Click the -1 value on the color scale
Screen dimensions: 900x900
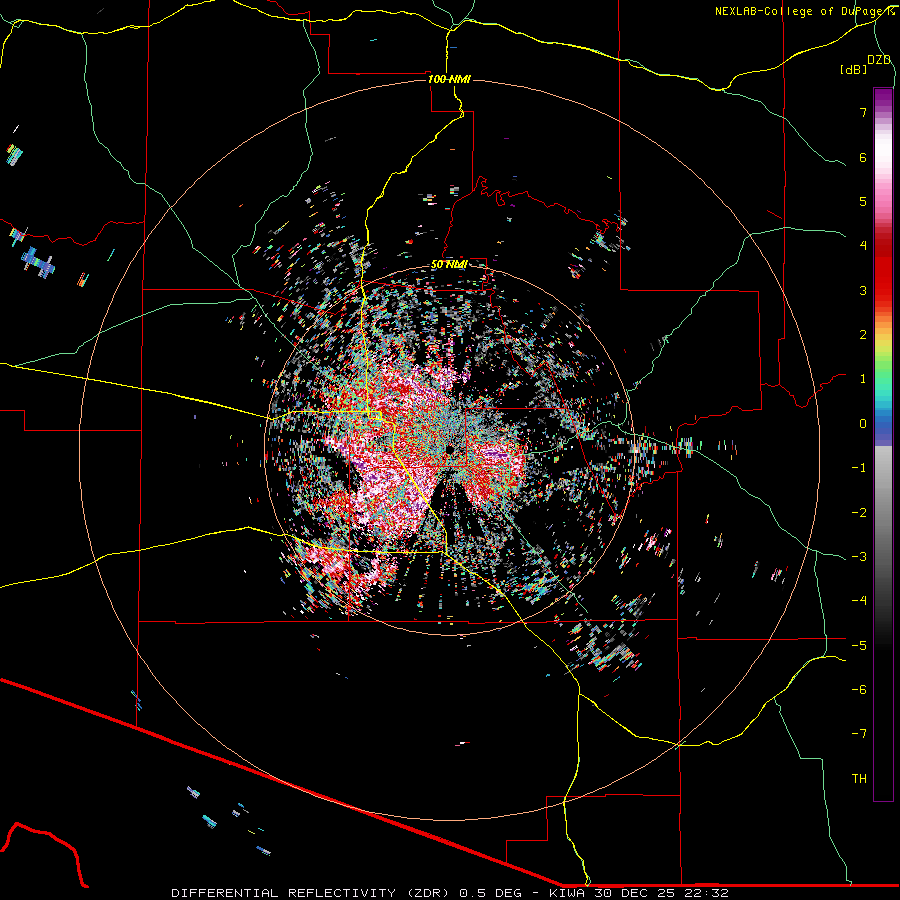859,468
